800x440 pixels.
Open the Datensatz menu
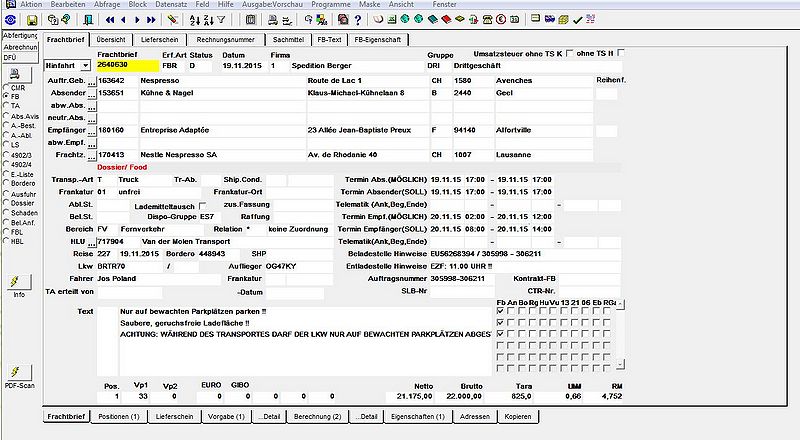171,4
